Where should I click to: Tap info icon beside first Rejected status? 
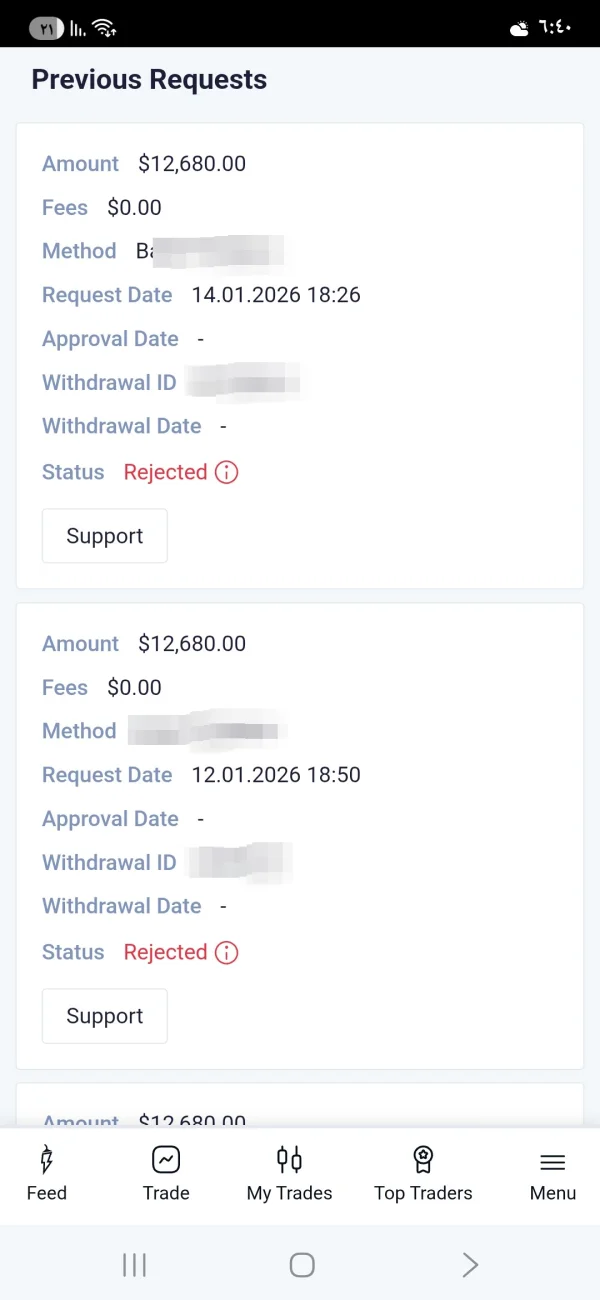click(227, 472)
